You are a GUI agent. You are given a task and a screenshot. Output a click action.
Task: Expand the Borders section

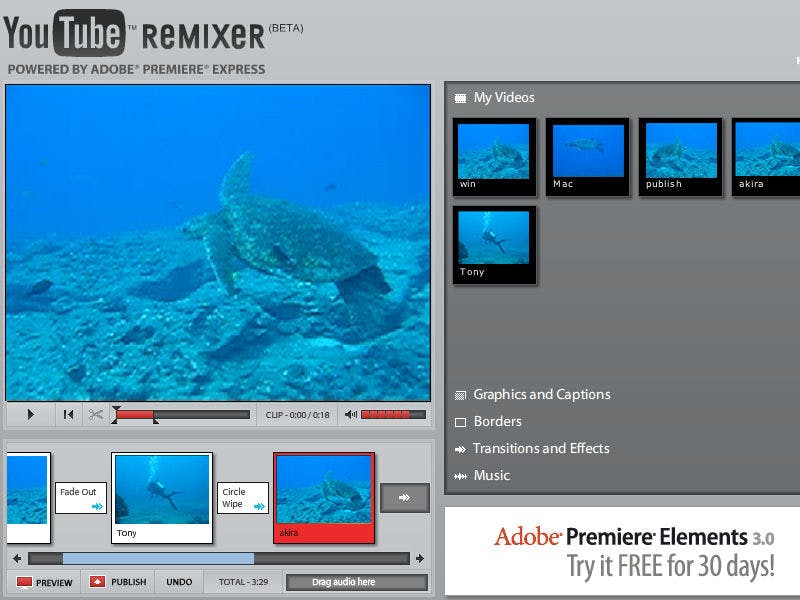[x=498, y=421]
